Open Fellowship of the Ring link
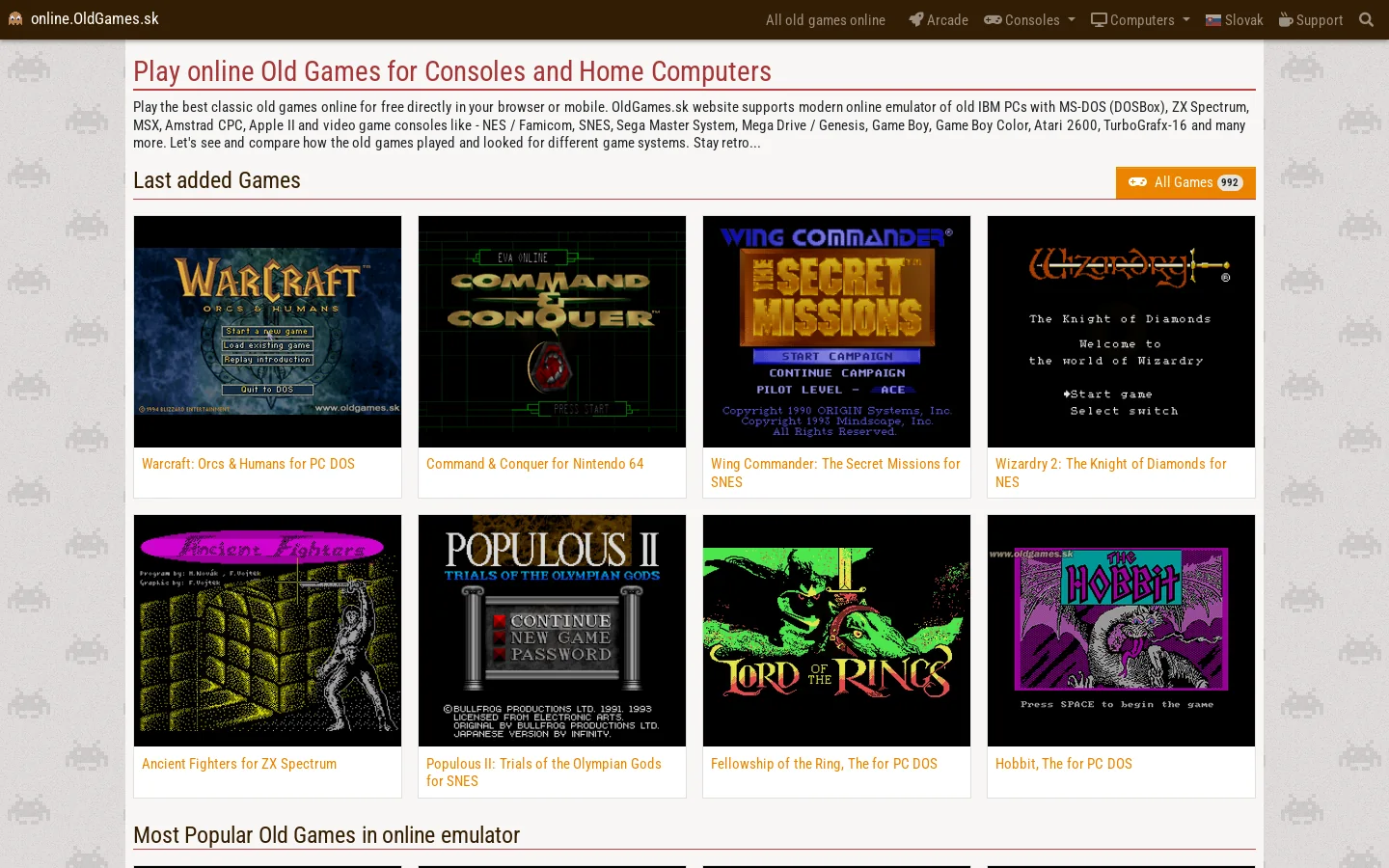This screenshot has width=1389, height=868. (x=824, y=764)
